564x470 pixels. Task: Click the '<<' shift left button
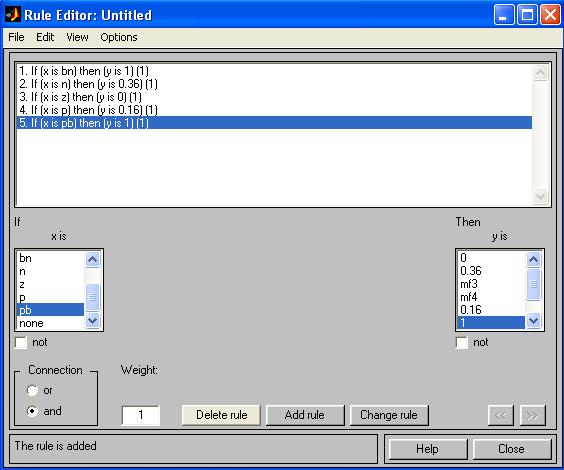coord(501,415)
